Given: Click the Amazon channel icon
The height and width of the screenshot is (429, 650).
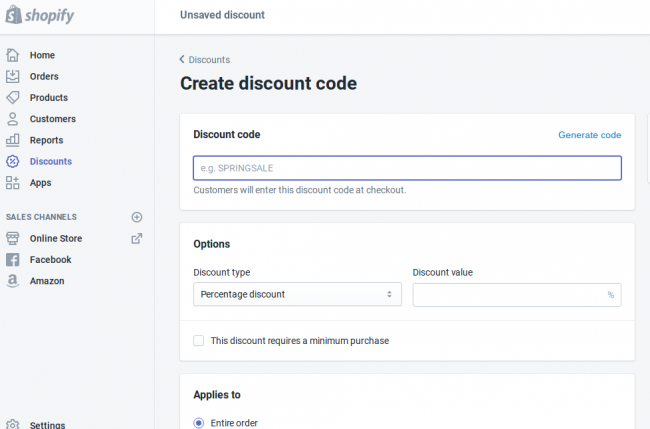Looking at the screenshot, I should point(13,281).
